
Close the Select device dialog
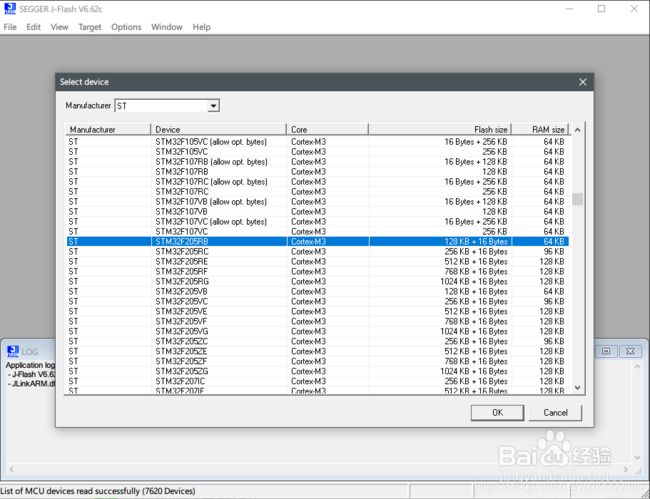point(582,82)
